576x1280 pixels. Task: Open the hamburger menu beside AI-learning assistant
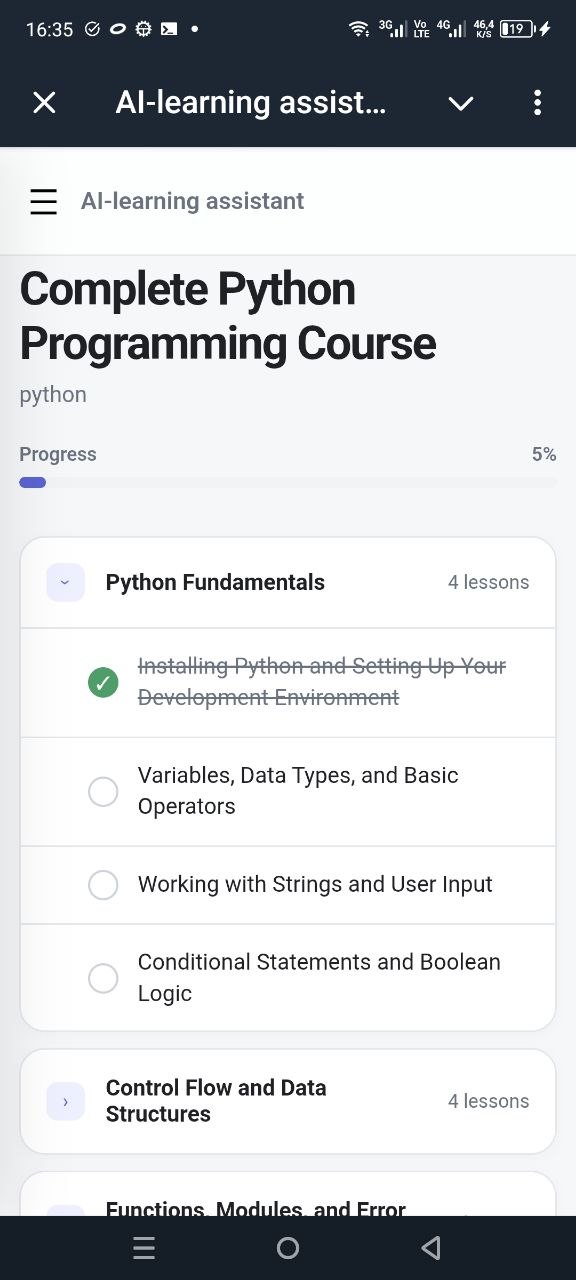[x=44, y=201]
